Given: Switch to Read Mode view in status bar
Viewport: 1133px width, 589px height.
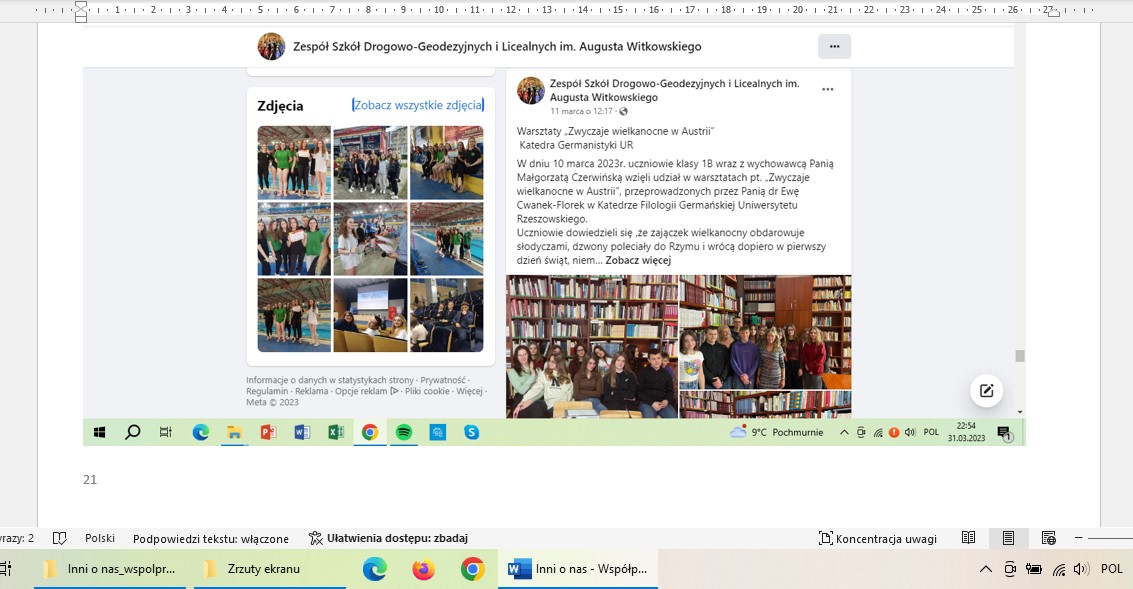Looking at the screenshot, I should 968,538.
